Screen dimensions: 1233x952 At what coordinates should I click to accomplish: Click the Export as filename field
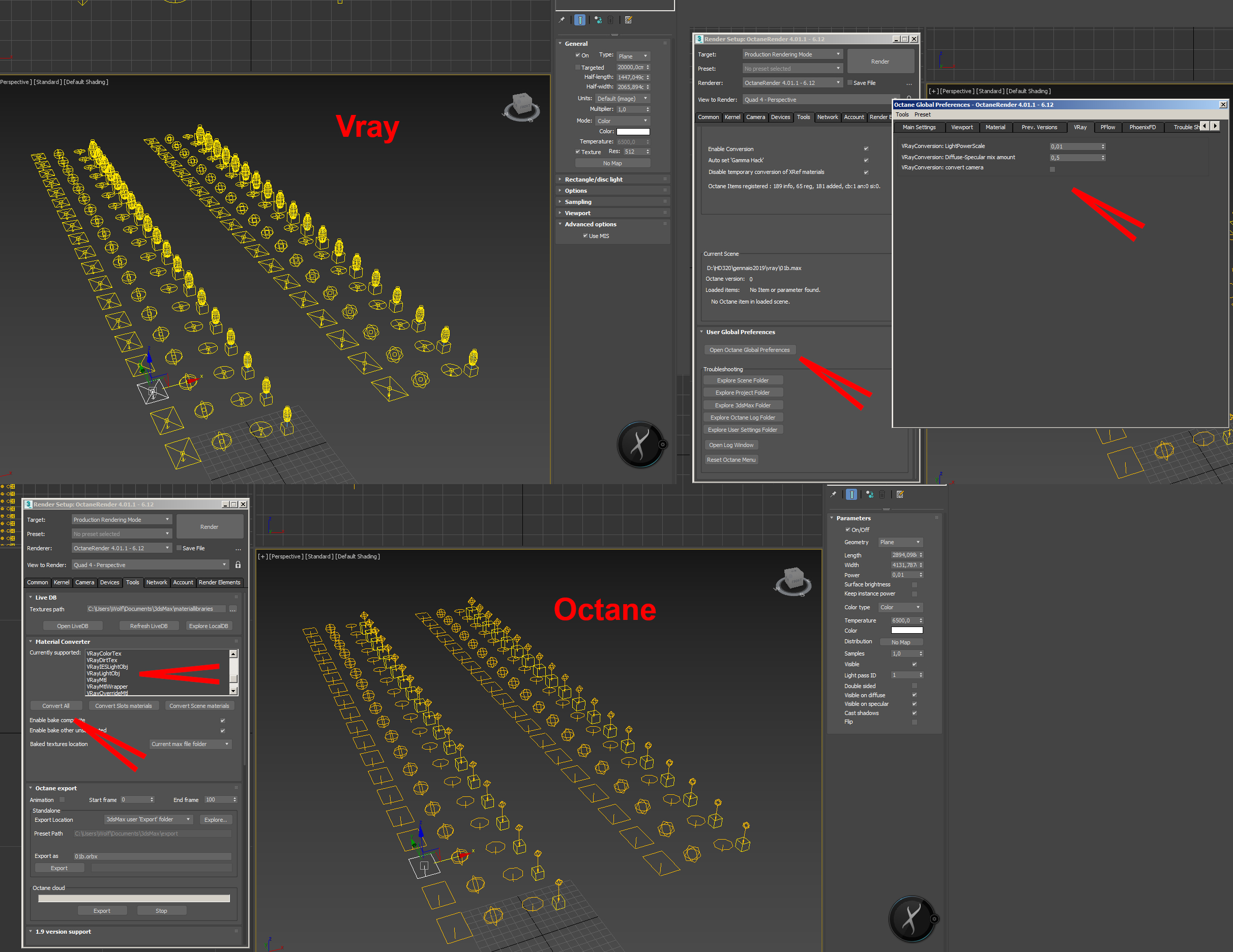click(152, 856)
